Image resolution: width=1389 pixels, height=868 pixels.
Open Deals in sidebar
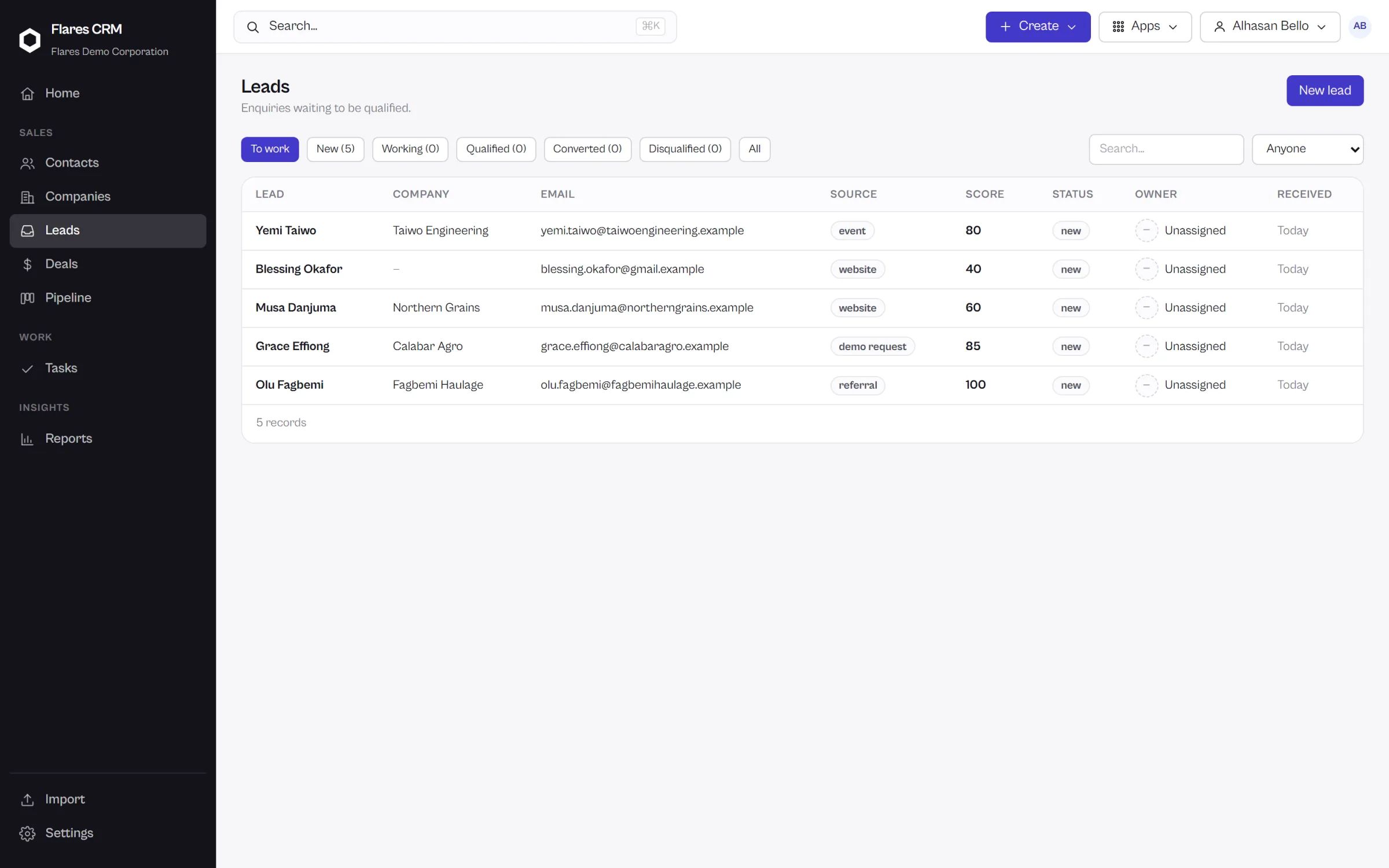(108, 264)
